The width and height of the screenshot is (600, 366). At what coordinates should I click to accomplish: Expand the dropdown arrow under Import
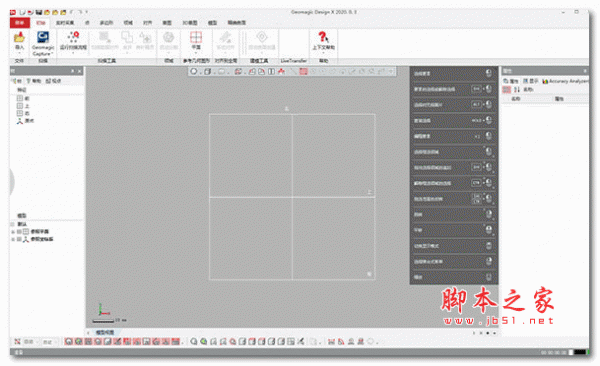19,53
